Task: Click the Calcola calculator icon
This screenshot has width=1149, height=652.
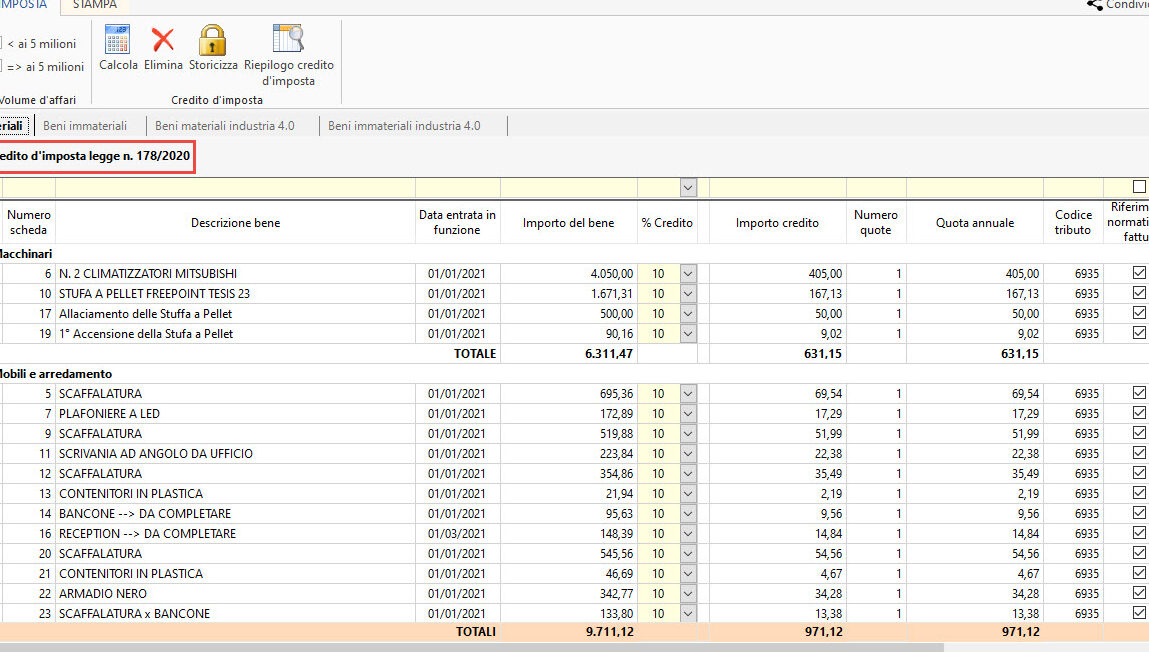Action: (x=118, y=40)
